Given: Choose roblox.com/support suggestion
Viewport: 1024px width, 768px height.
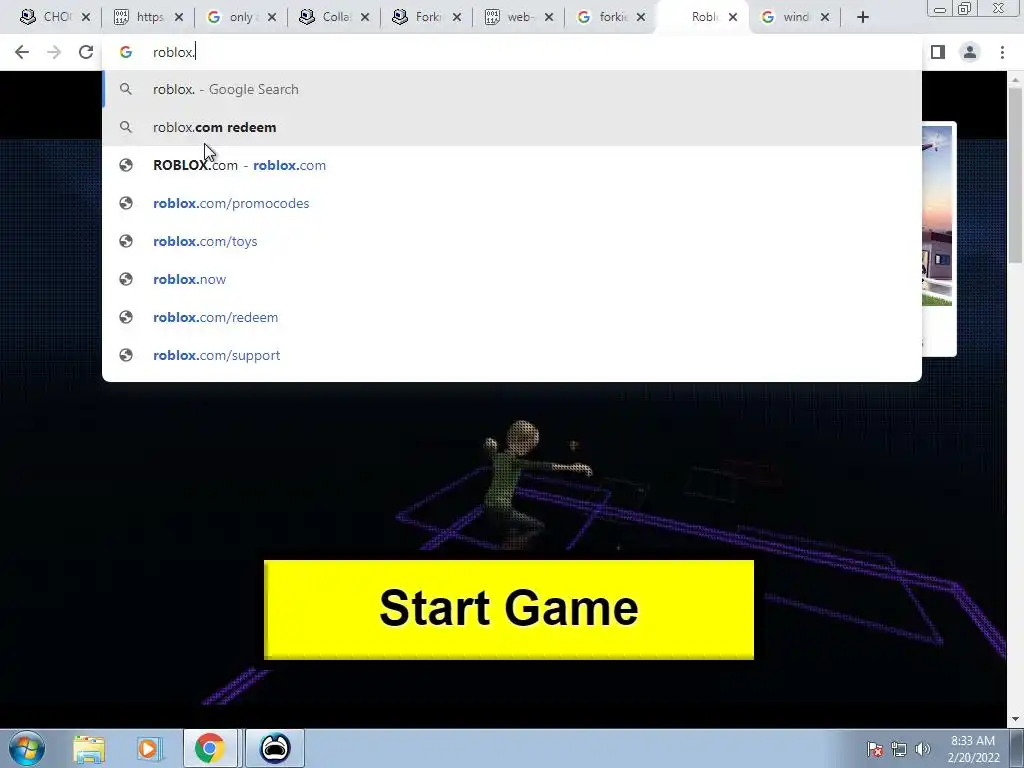Looking at the screenshot, I should click(511, 355).
